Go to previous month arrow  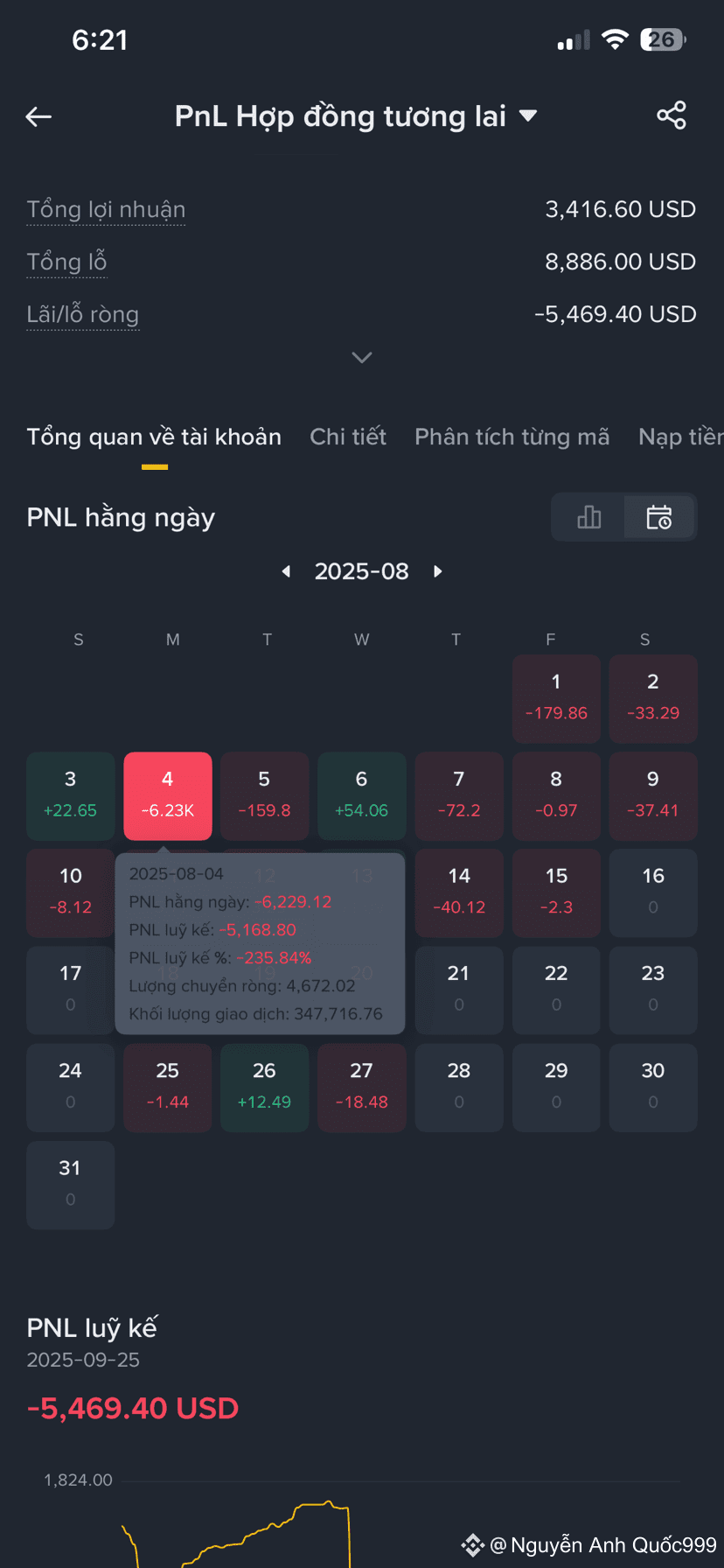286,571
